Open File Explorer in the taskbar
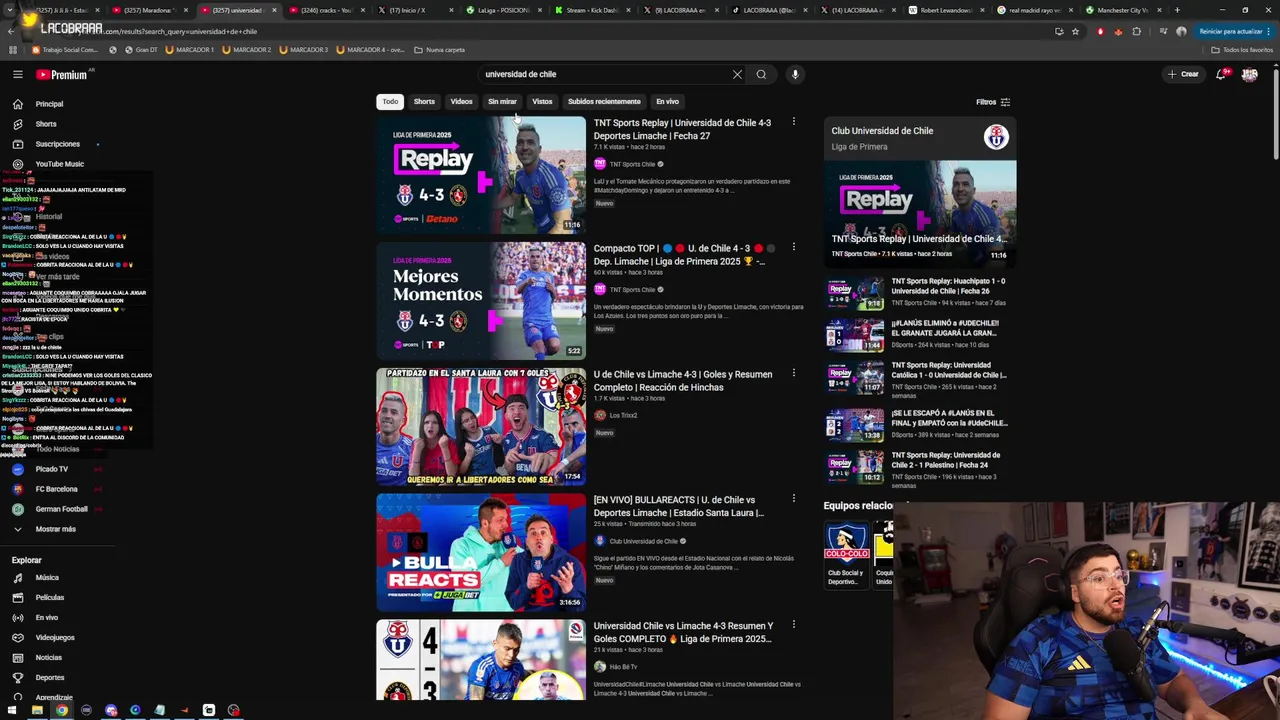Viewport: 1280px width, 720px height. (37, 710)
